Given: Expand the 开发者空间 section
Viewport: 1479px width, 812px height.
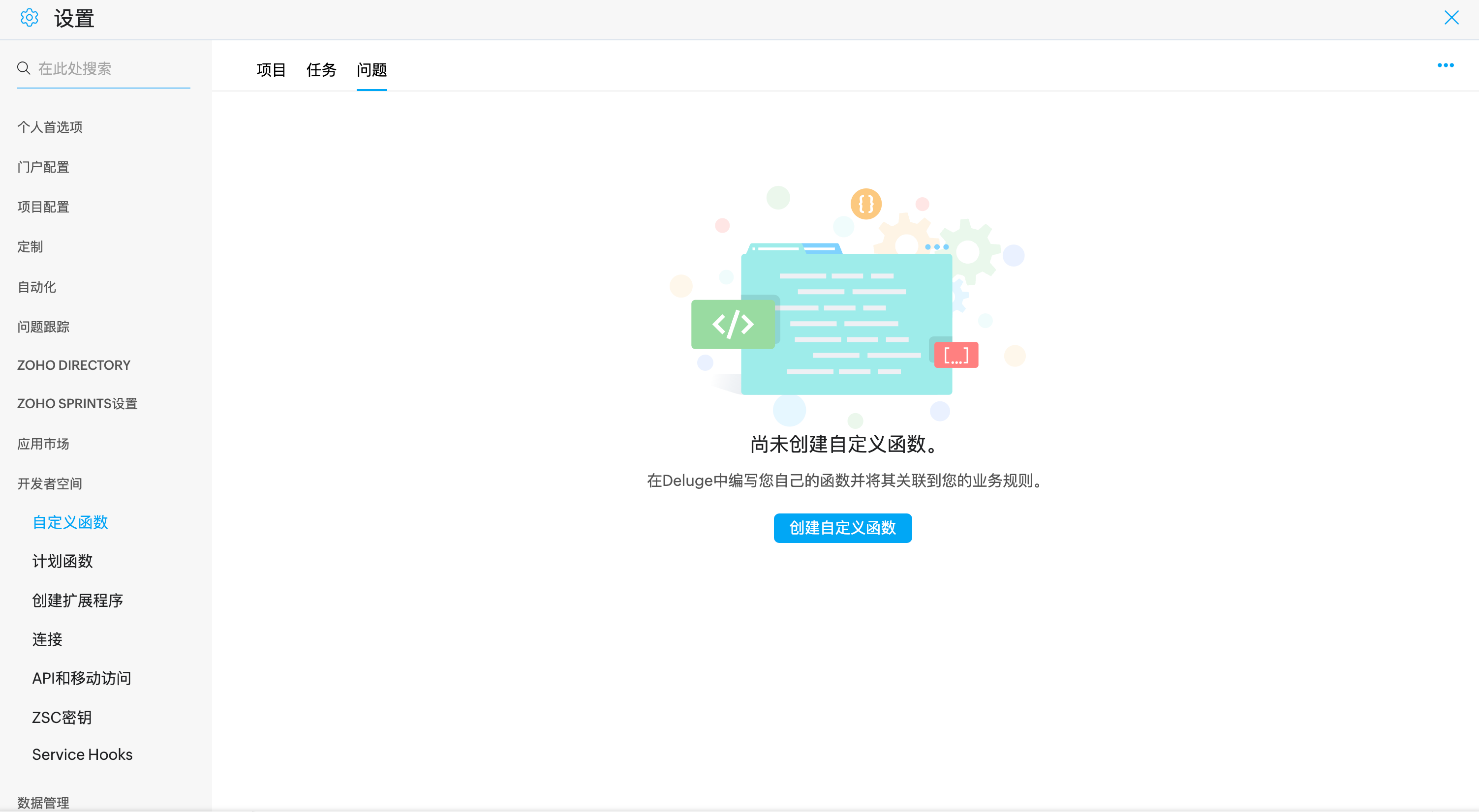Looking at the screenshot, I should coord(49,484).
